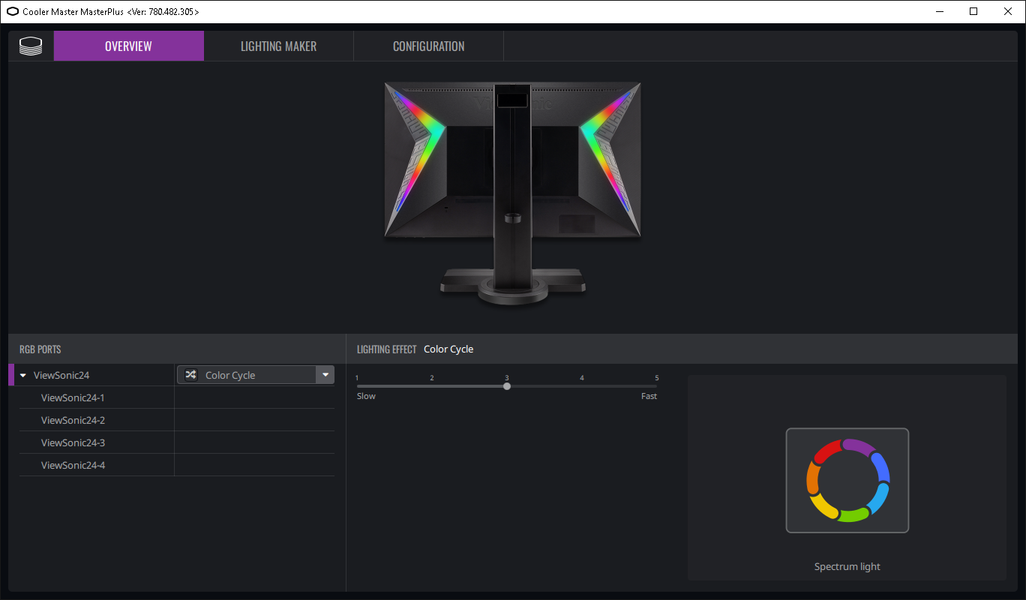This screenshot has width=1026, height=600.
Task: Select ViewSonic24-2 port
Action: click(73, 420)
